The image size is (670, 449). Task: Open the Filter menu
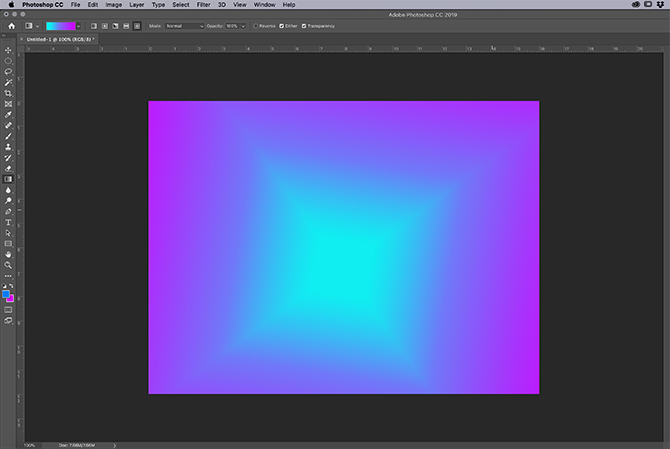coord(204,5)
